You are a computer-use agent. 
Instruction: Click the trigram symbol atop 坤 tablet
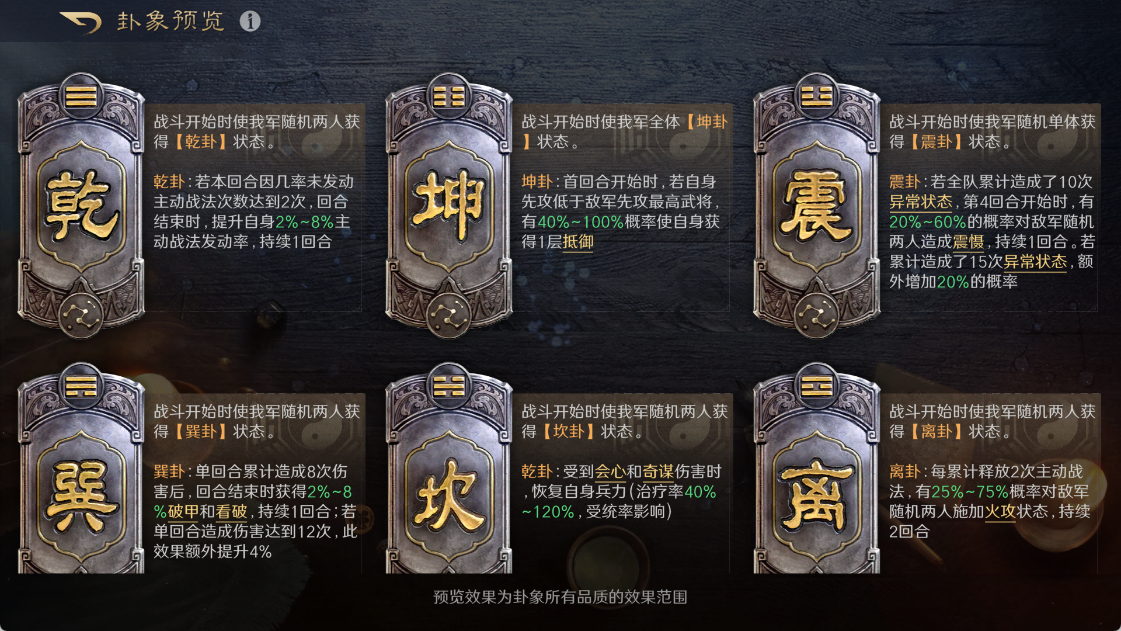point(449,96)
